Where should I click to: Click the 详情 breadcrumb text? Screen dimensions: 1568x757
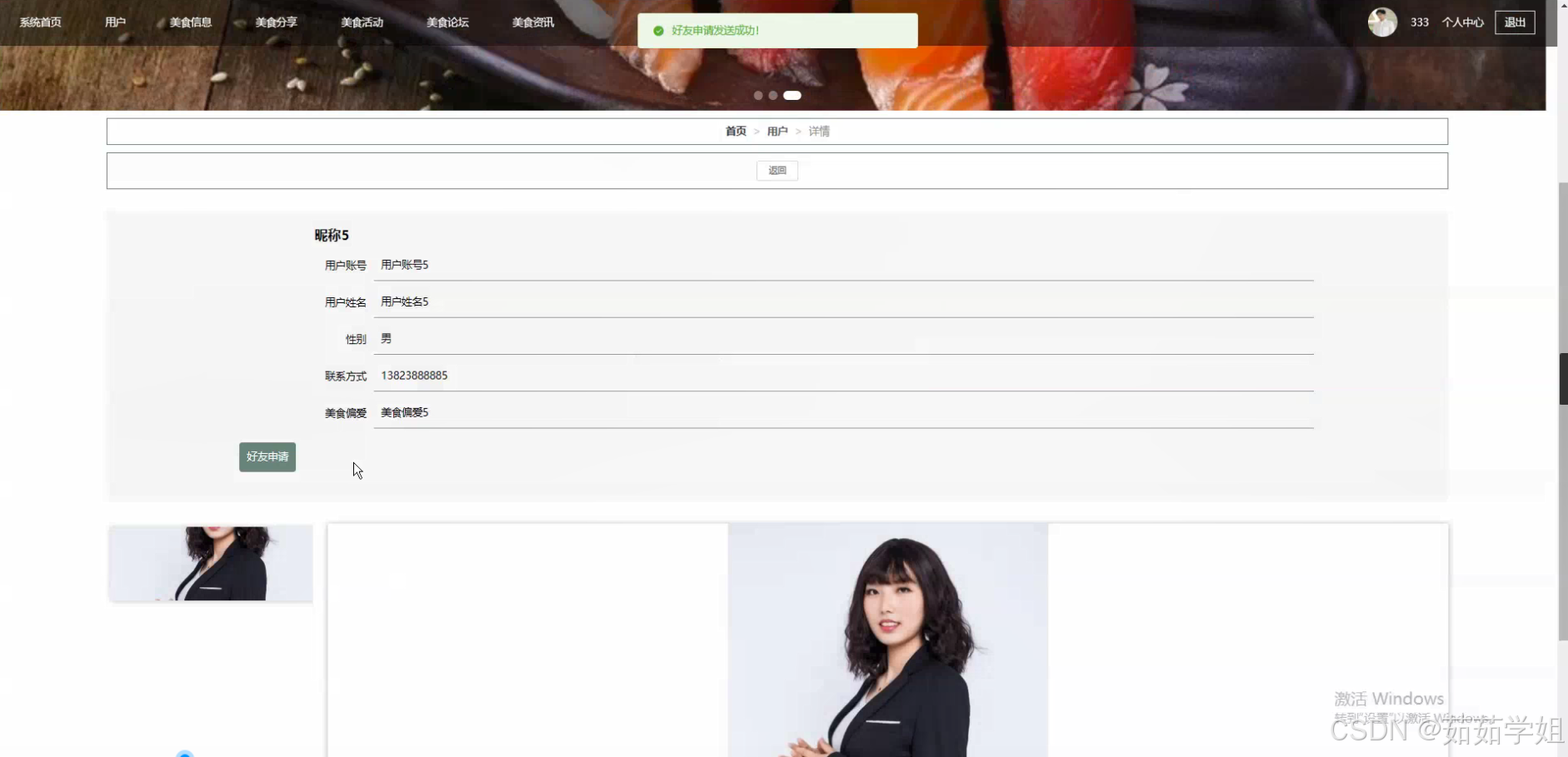coord(819,132)
